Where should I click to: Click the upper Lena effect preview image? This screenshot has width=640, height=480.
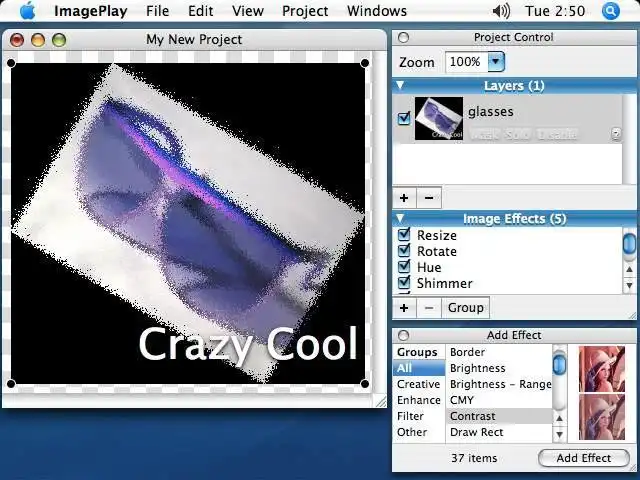click(602, 369)
